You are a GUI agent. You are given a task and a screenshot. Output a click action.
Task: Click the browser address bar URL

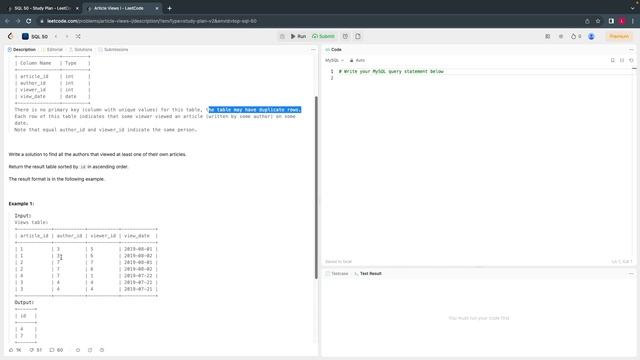pos(151,21)
